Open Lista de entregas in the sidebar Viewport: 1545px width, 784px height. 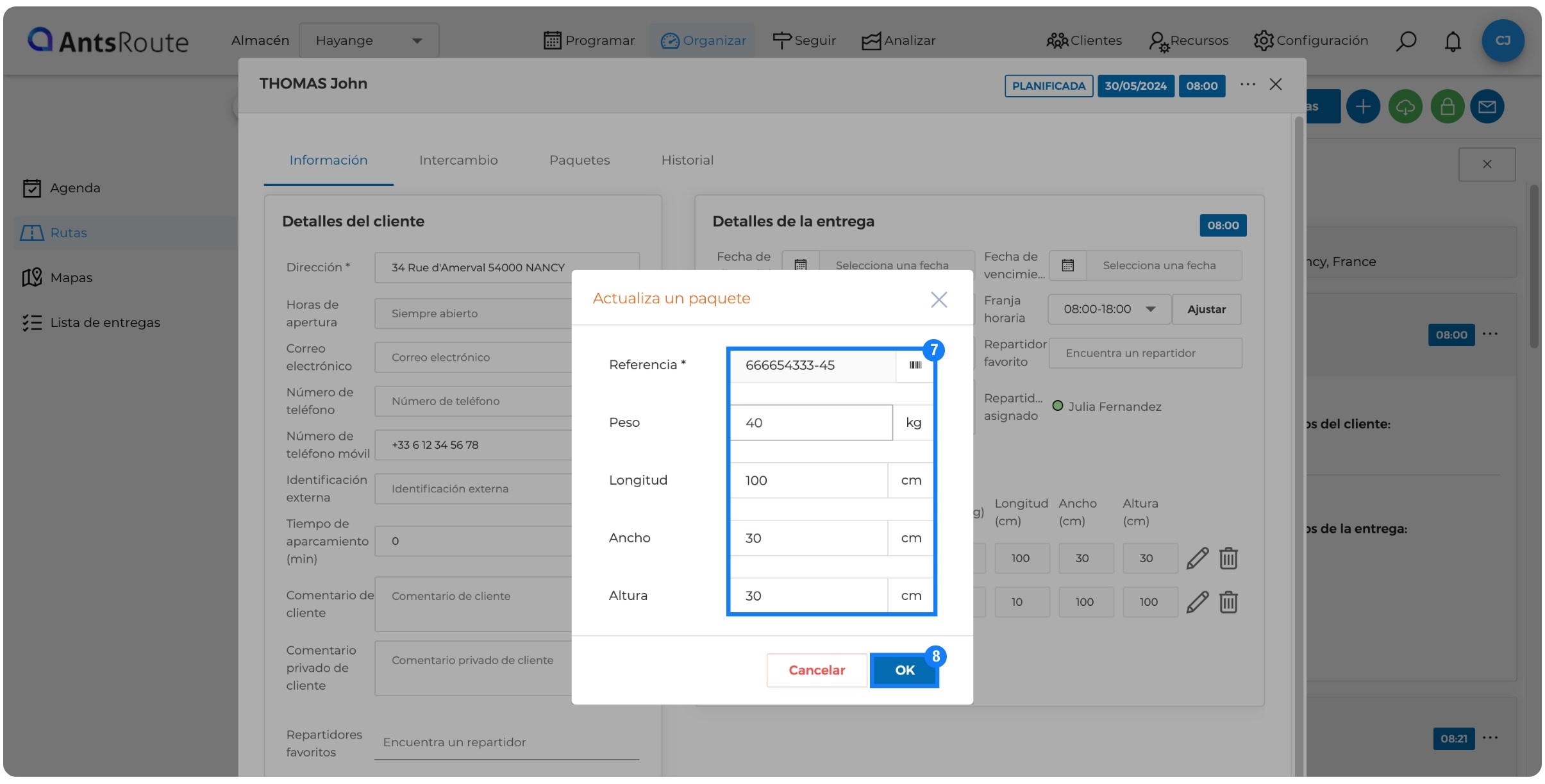click(x=91, y=322)
